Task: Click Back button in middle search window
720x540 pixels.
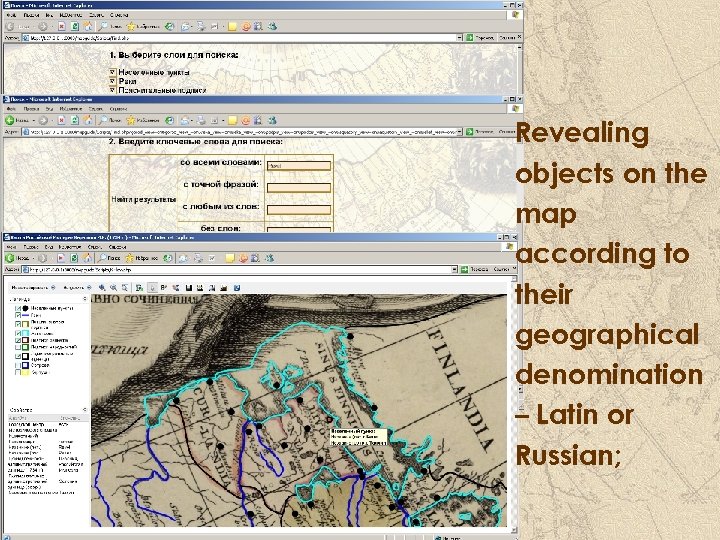Action: pos(17,120)
